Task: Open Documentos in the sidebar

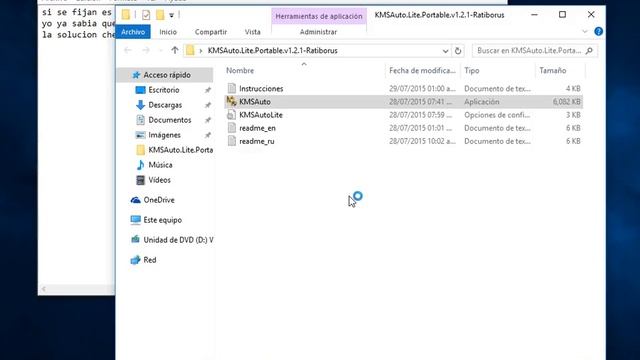Action: 169,120
